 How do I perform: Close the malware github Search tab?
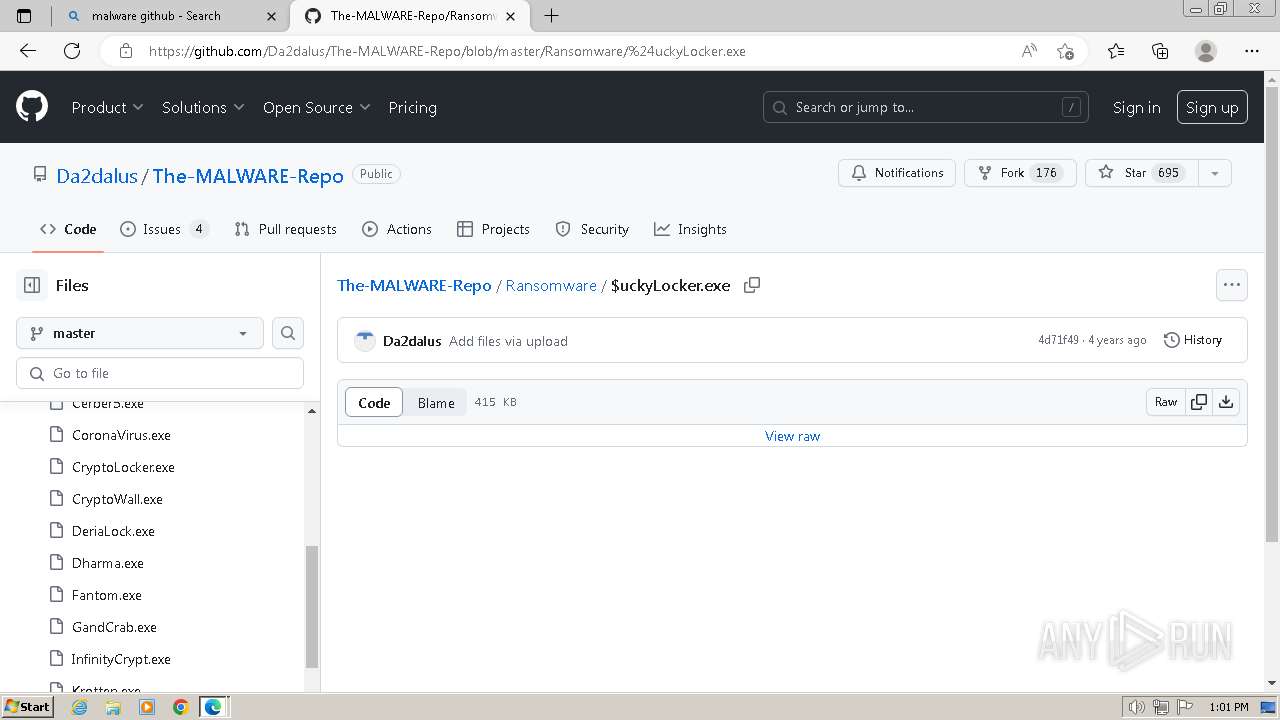(271, 16)
